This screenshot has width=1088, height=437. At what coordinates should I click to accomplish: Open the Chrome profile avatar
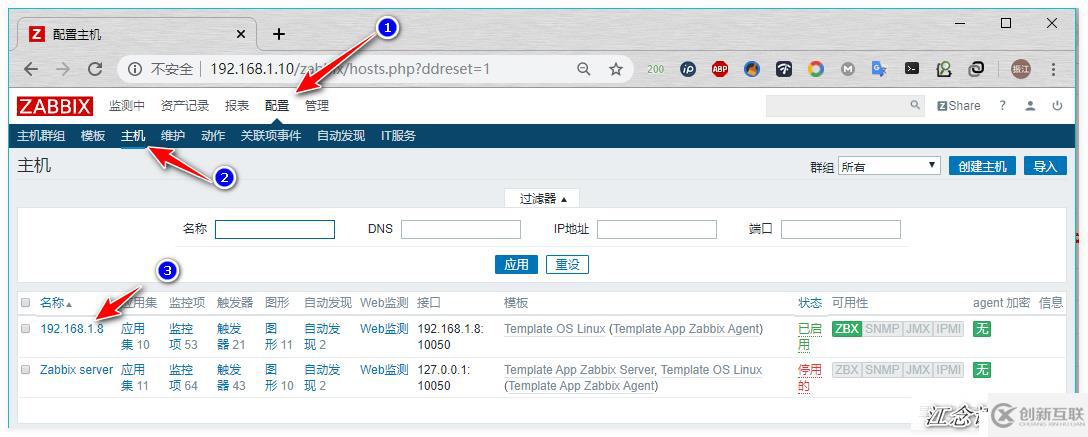[x=1021, y=69]
